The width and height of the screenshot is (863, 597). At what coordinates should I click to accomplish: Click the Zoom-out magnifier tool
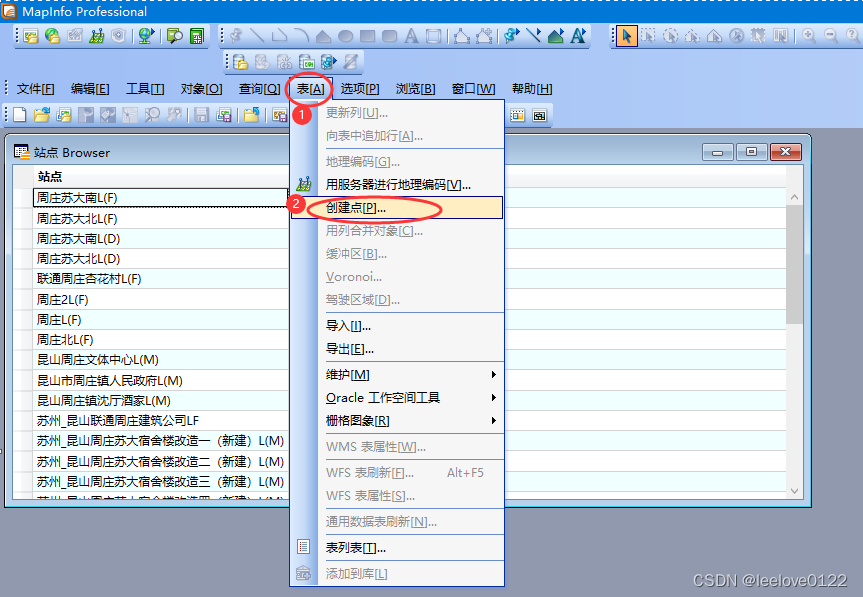[831, 36]
